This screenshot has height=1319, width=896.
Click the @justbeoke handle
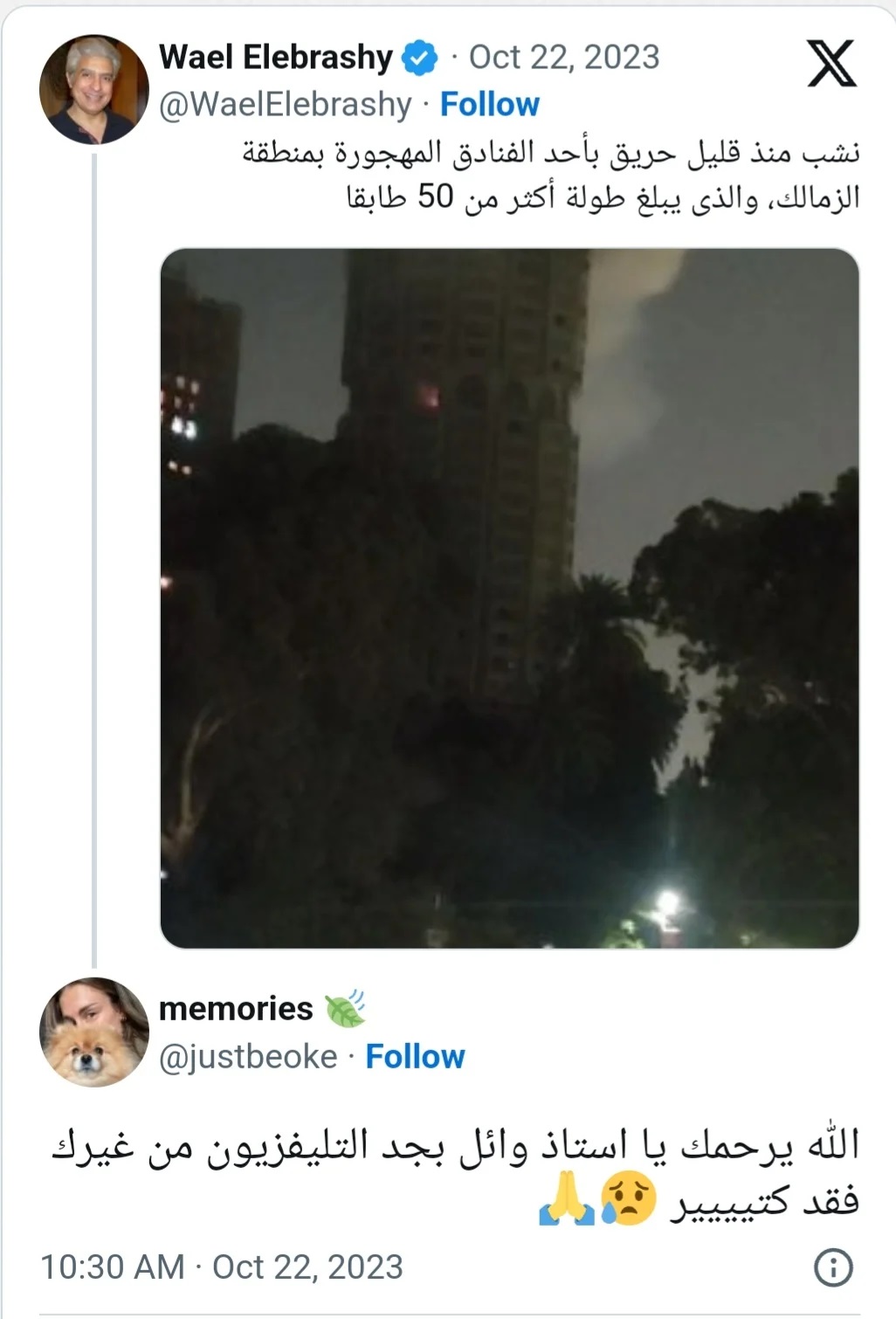point(248,1057)
